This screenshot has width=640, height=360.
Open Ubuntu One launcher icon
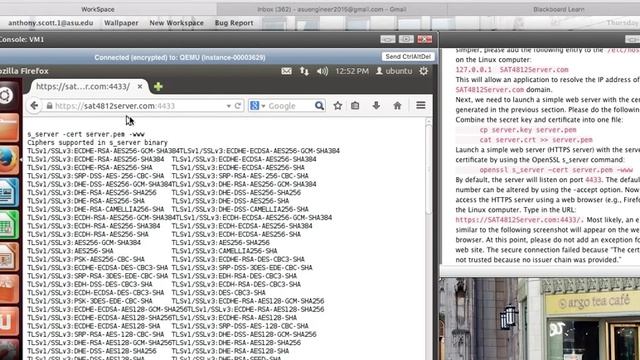click(8, 321)
